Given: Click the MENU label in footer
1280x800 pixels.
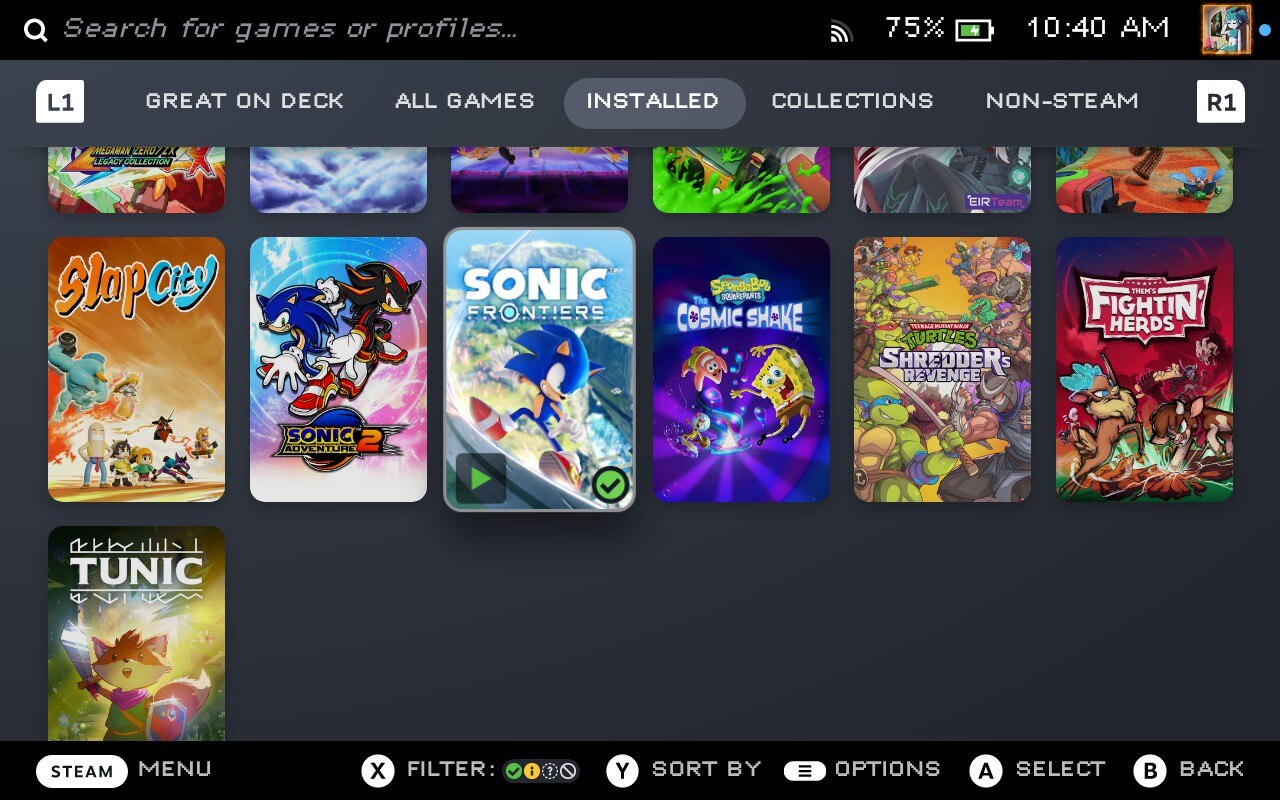Looking at the screenshot, I should pos(175,769).
